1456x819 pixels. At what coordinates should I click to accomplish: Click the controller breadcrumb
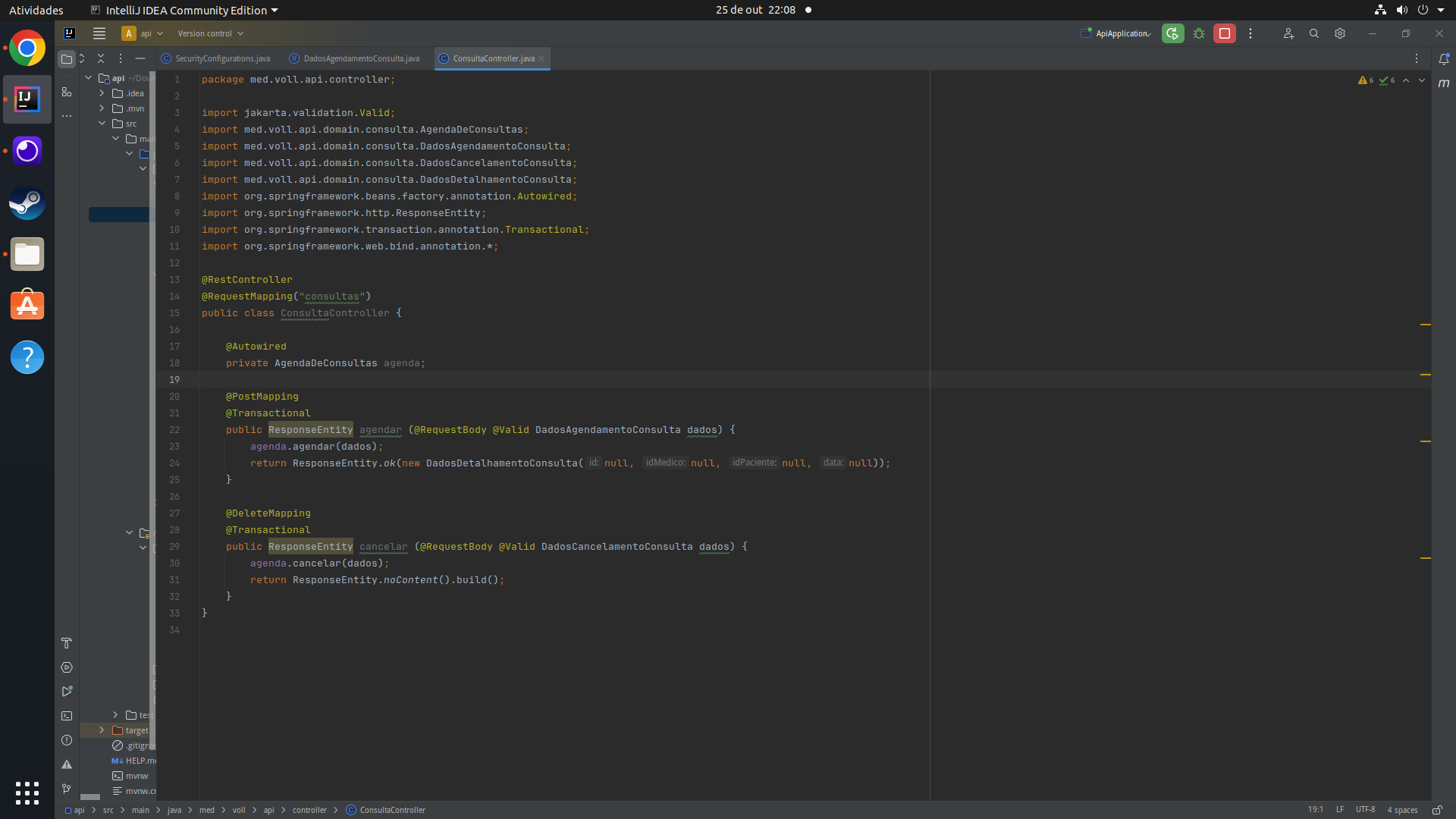[309, 810]
